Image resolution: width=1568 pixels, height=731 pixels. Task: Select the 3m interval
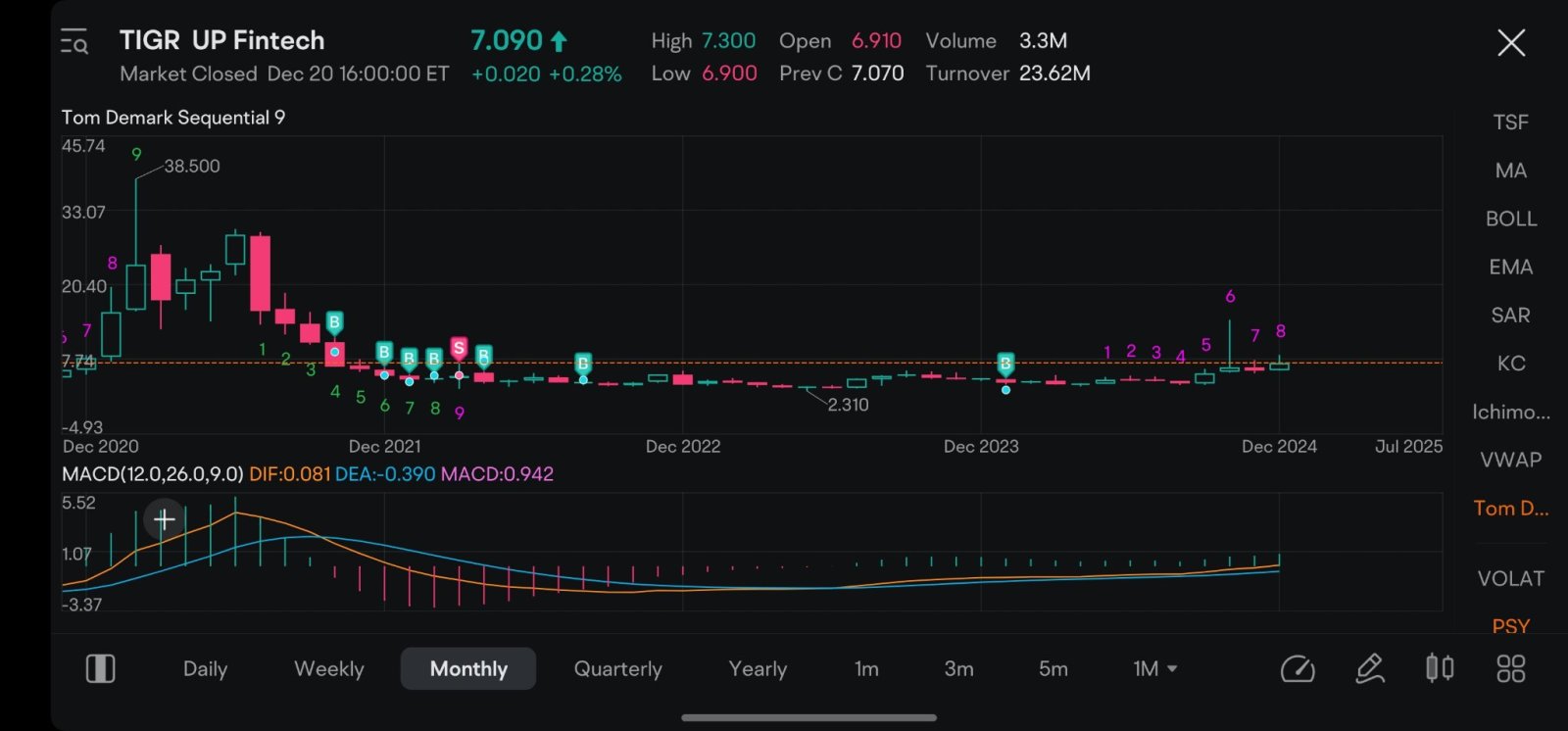(958, 669)
